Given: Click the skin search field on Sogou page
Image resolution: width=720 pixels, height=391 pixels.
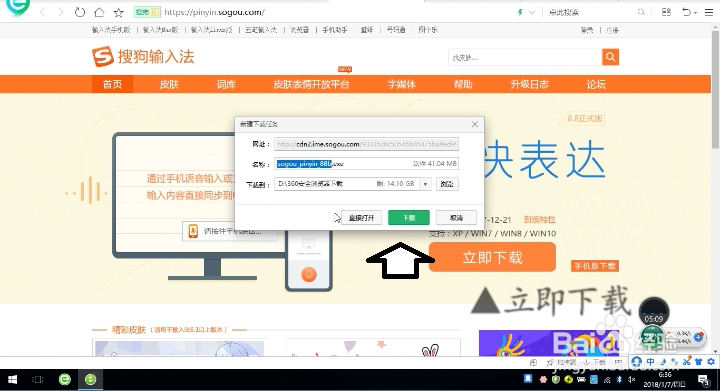Looking at the screenshot, I should [525, 57].
